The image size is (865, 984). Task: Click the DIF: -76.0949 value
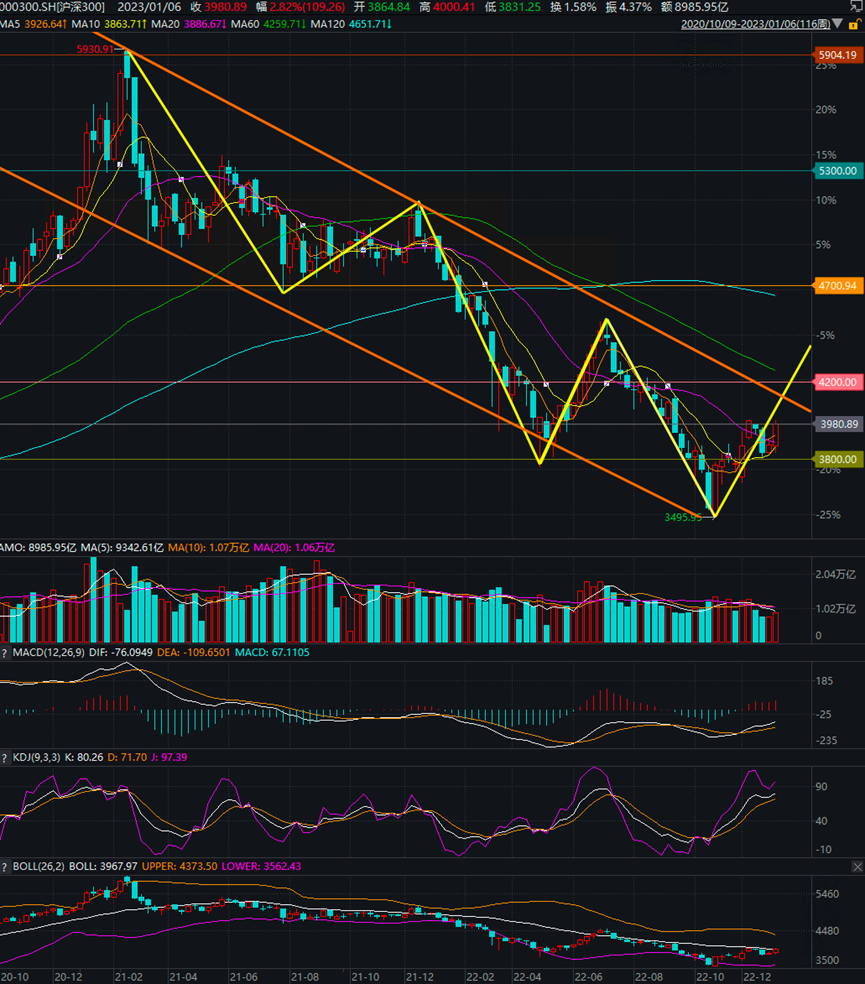pos(121,653)
